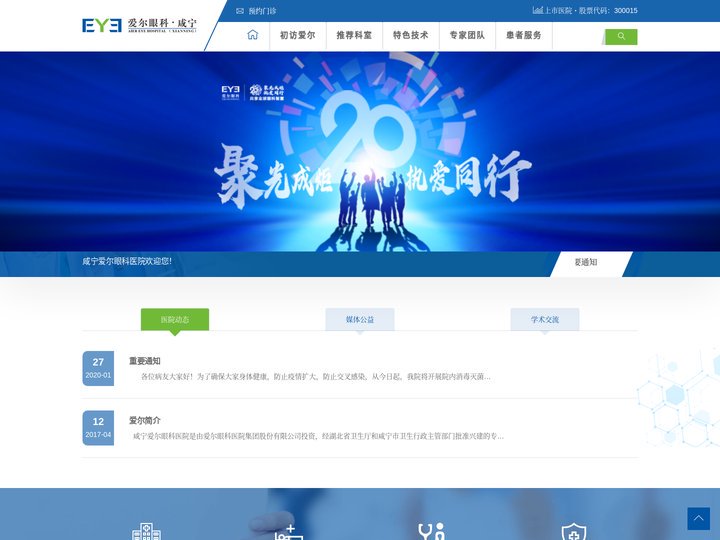The width and height of the screenshot is (720, 540).
Task: Open the 患者服务 menu
Action: [523, 35]
